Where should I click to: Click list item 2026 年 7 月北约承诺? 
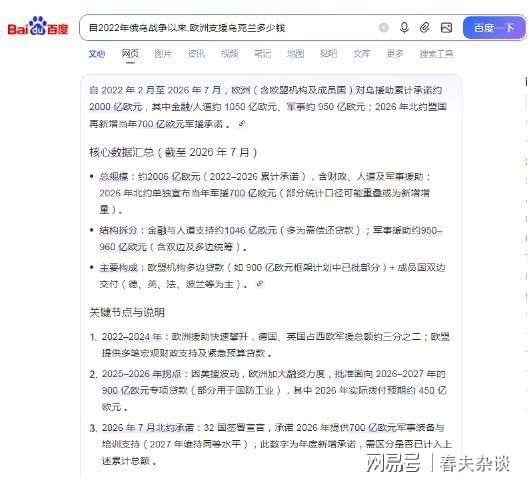click(277, 444)
